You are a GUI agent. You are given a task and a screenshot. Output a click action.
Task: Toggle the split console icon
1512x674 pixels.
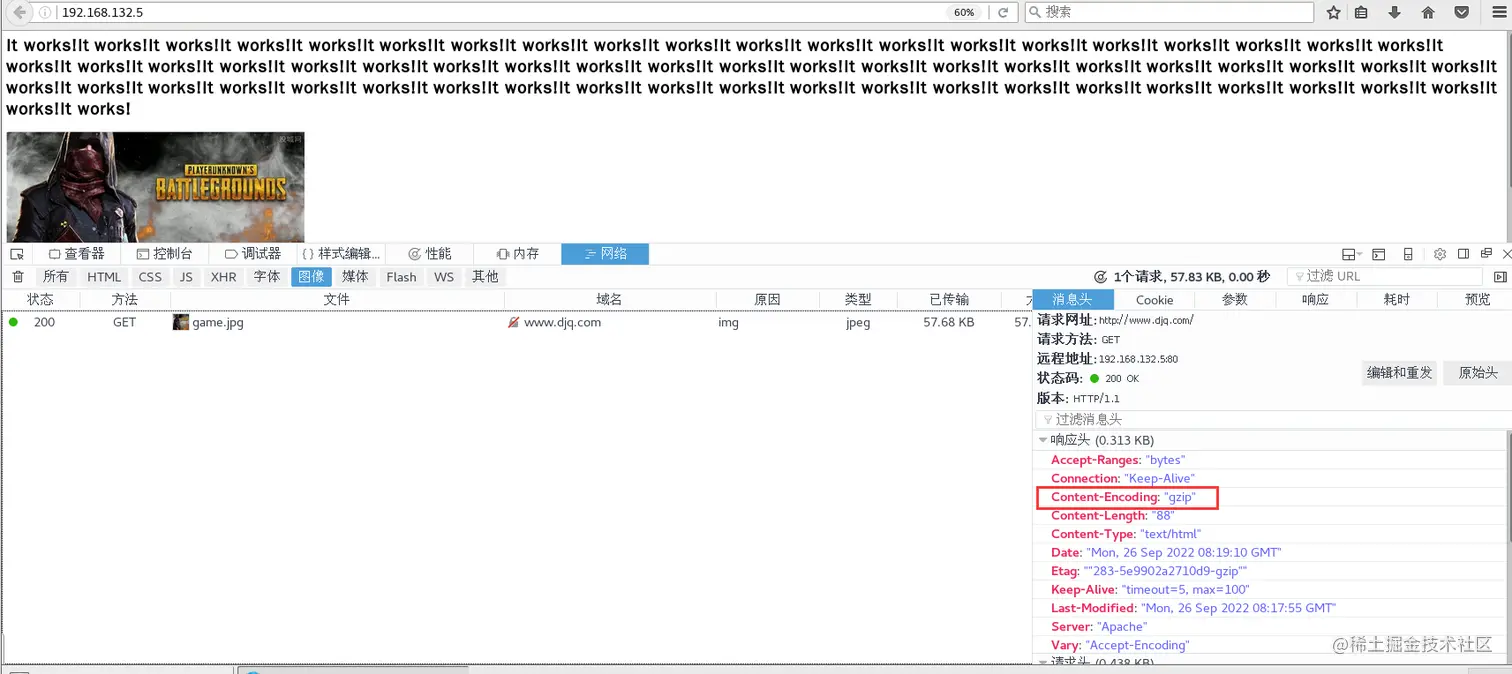pos(1379,254)
